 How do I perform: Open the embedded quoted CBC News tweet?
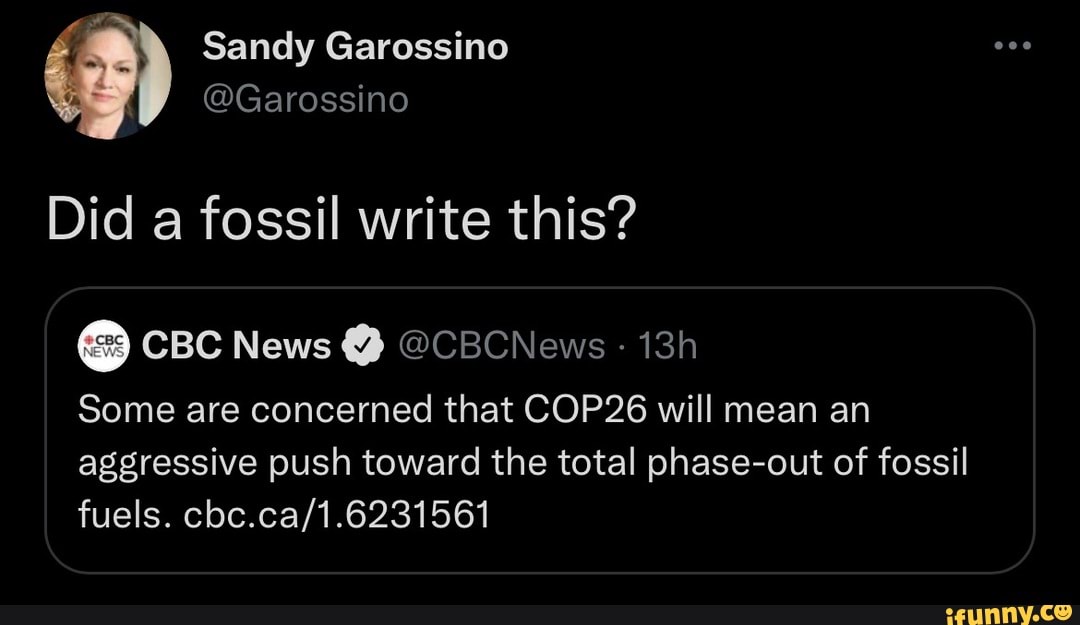pyautogui.click(x=540, y=430)
